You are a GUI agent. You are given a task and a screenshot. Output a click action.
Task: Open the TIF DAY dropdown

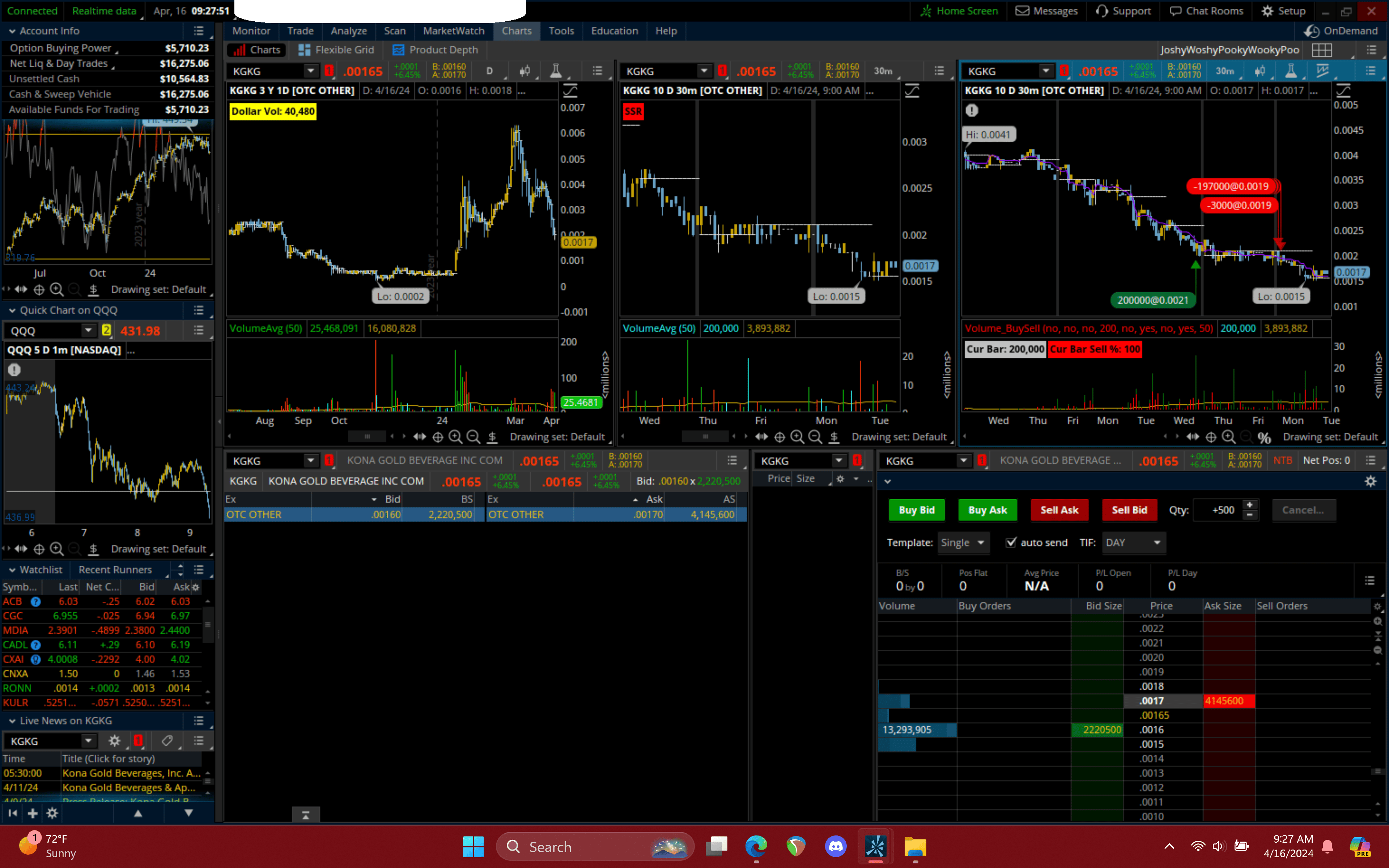point(1133,542)
